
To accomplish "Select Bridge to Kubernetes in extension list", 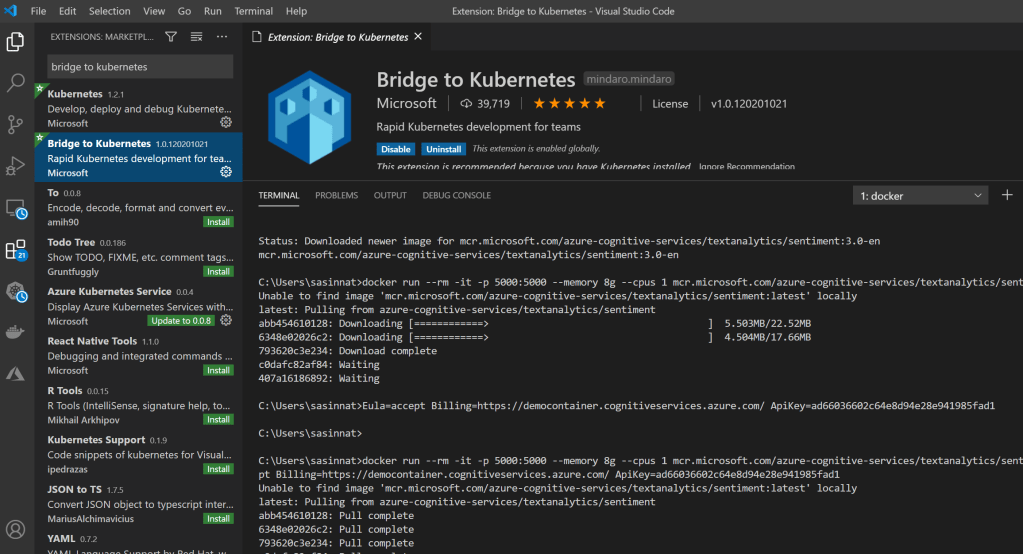I will 138,157.
